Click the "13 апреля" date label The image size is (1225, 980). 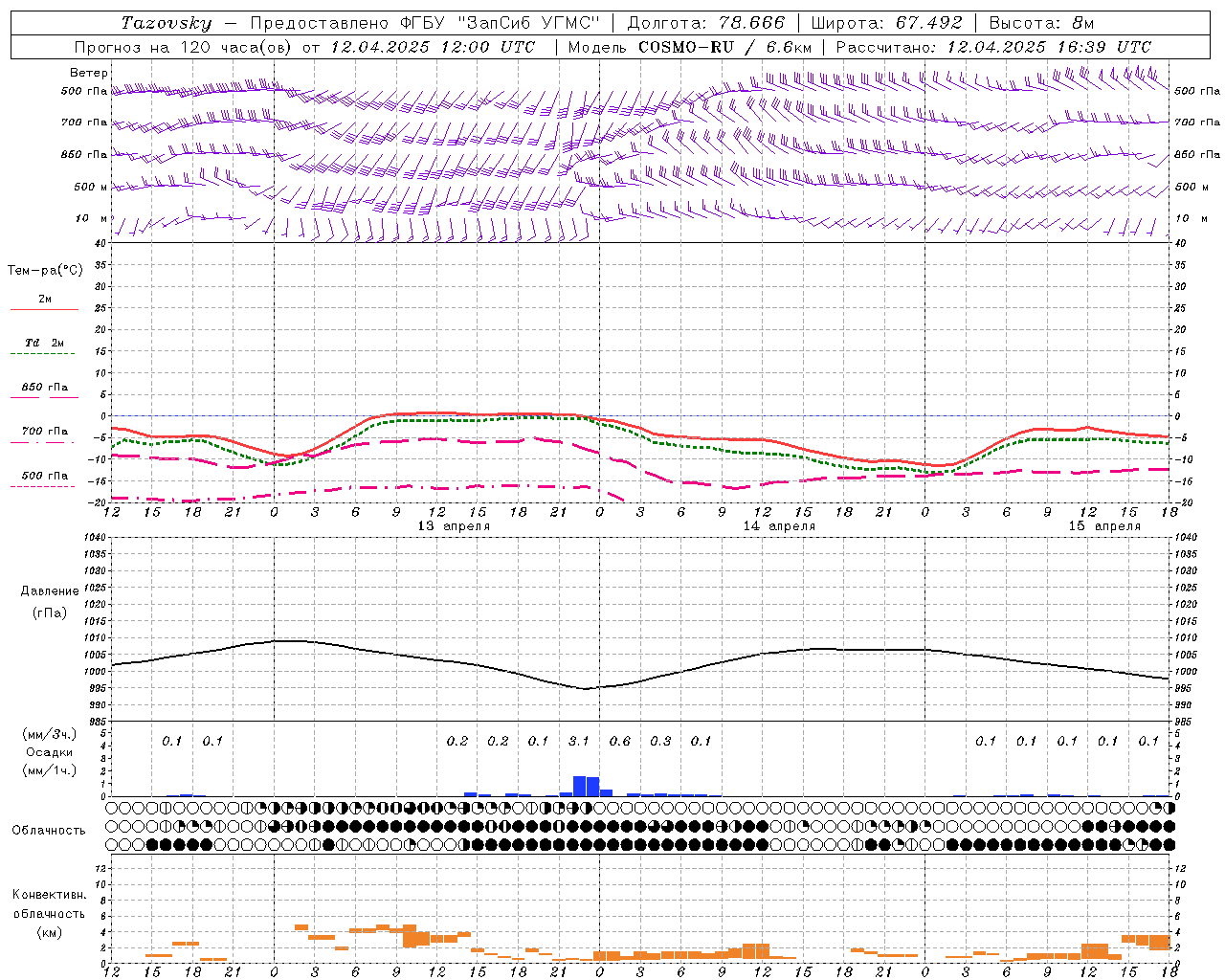click(455, 526)
